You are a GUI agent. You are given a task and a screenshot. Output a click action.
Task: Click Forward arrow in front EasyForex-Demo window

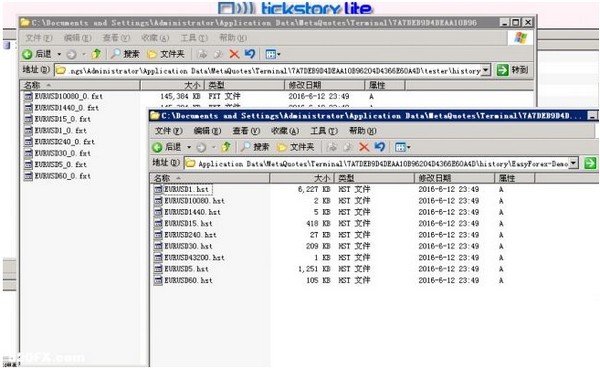[202, 147]
